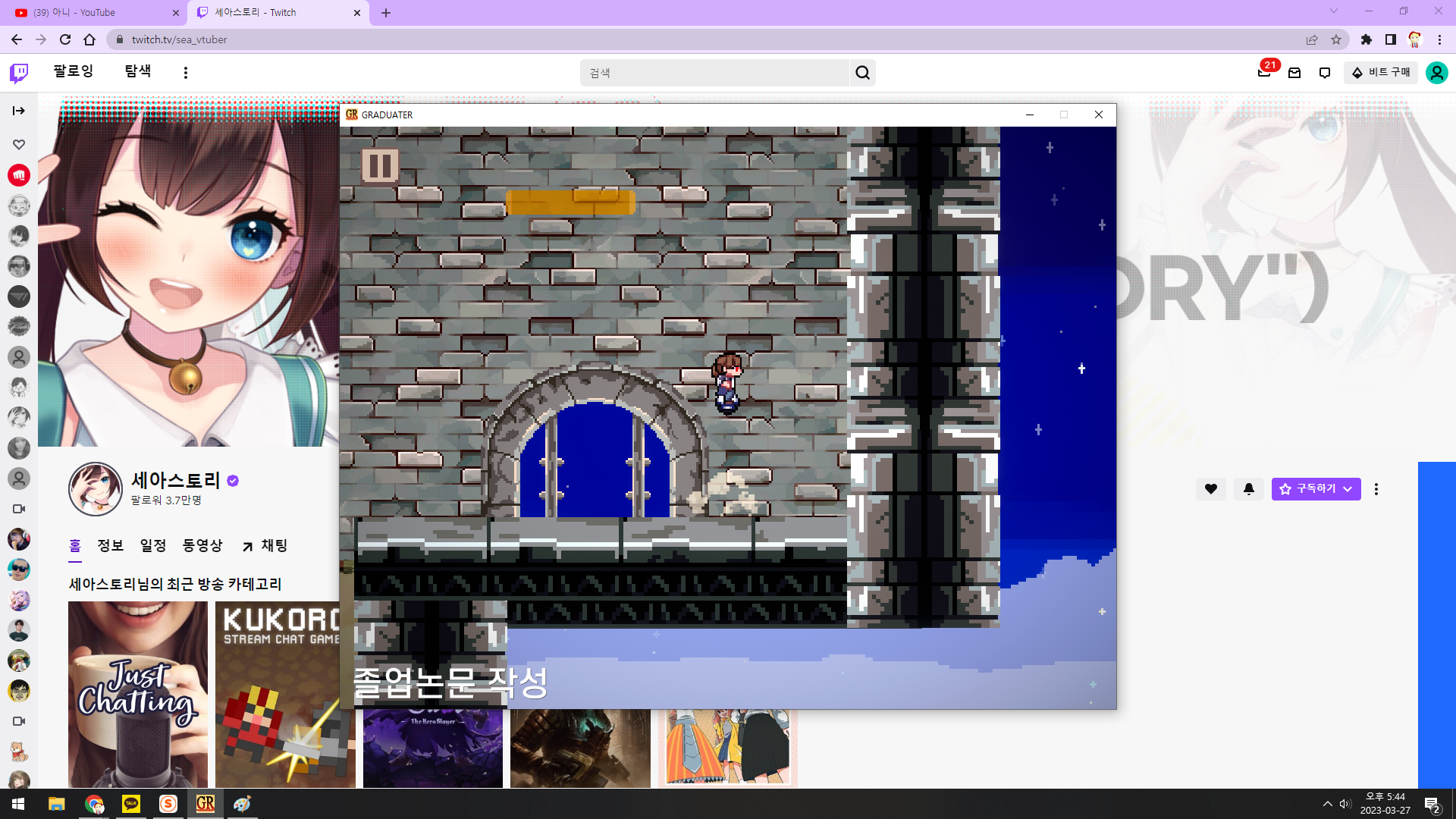This screenshot has width=1456, height=819.
Task: Click the 구독하기 subscribe button
Action: (1316, 489)
